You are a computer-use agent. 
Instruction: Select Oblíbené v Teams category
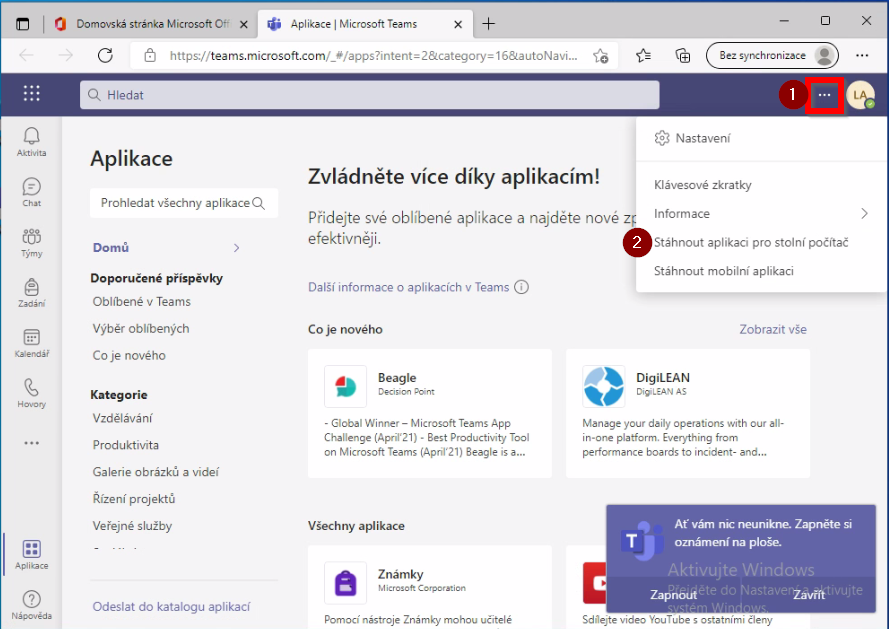[x=142, y=302]
